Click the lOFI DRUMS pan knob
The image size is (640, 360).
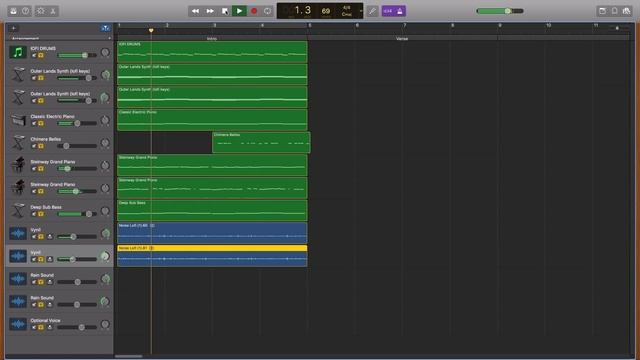tap(105, 52)
